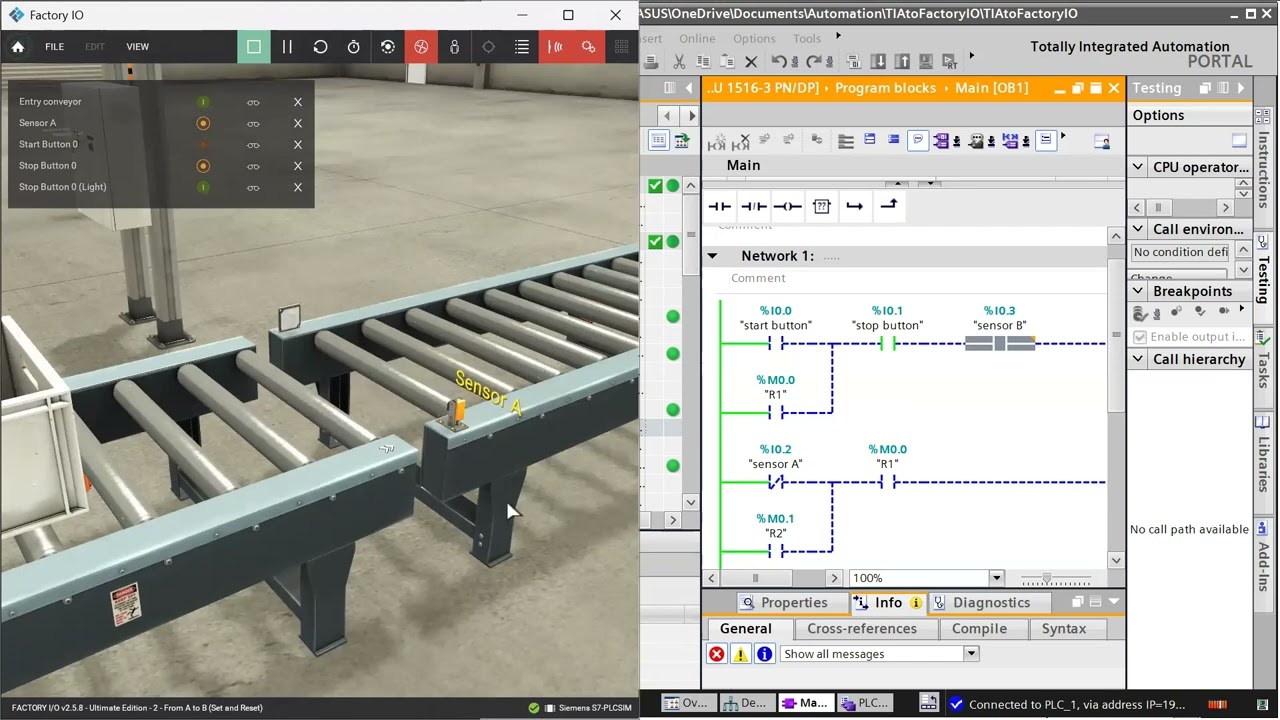This screenshot has height=720, width=1280.
Task: Collapse Call environment section
Action: pyautogui.click(x=1138, y=229)
